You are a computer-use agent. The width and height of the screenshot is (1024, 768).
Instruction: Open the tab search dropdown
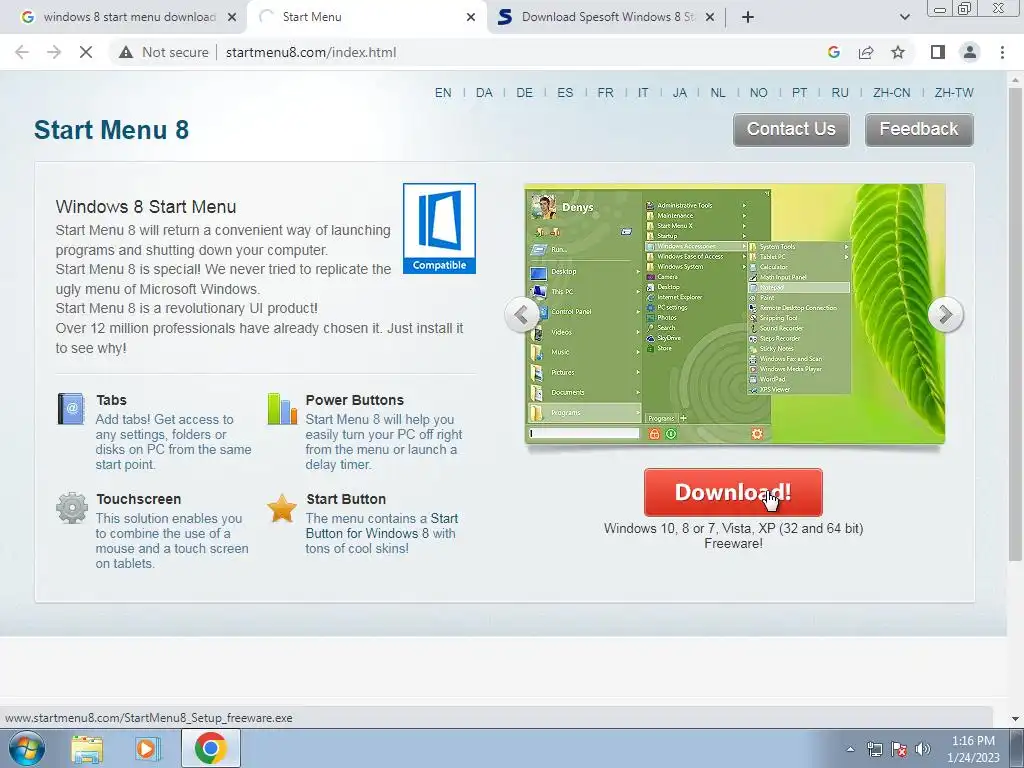pos(904,17)
